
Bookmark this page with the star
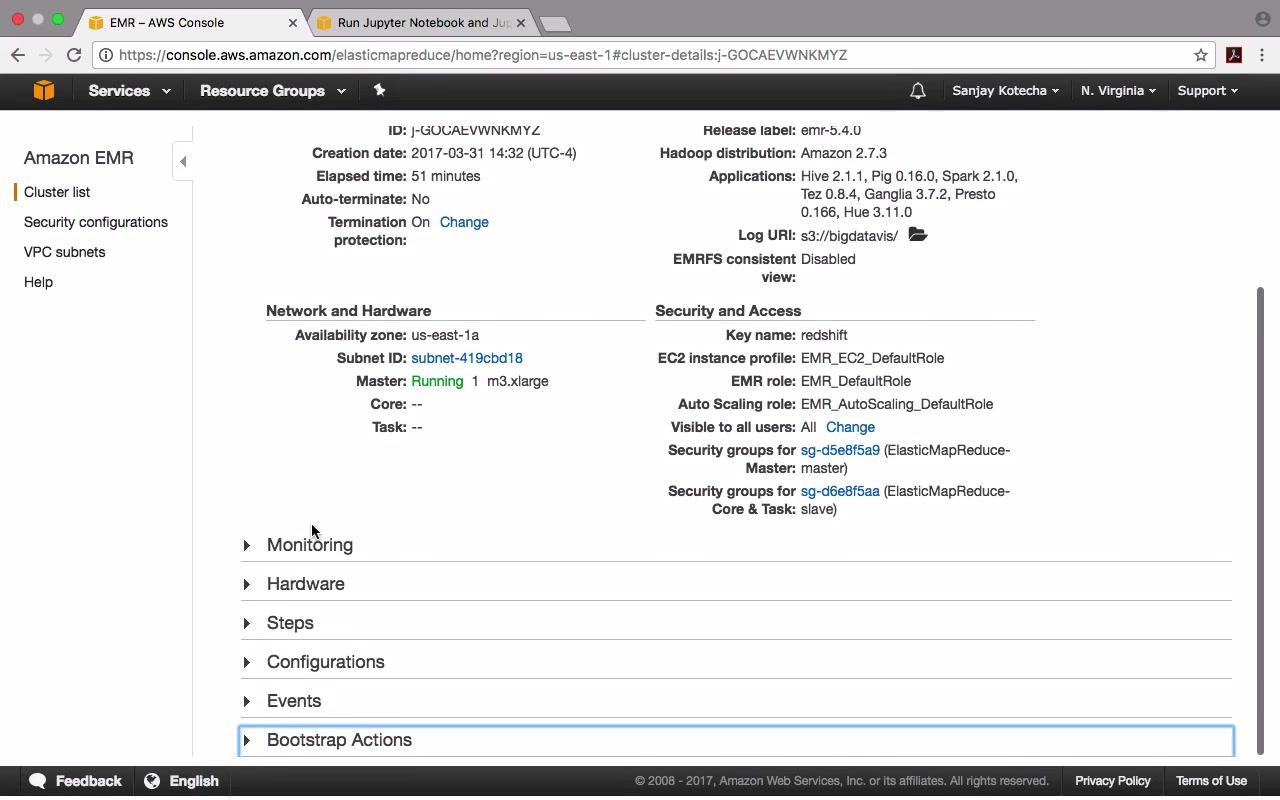tap(1201, 55)
